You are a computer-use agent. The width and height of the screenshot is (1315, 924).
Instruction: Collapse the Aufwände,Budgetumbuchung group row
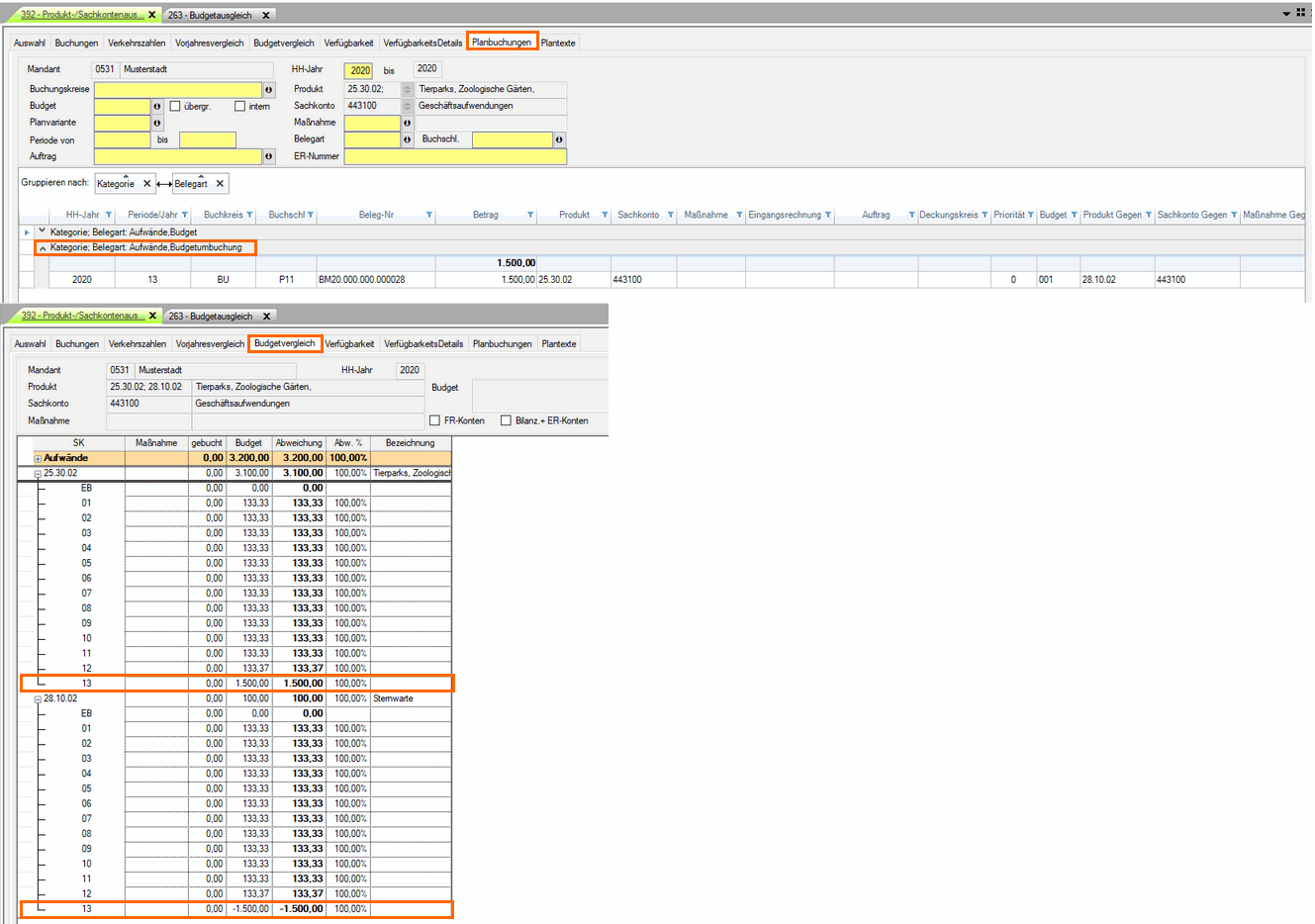click(43, 247)
